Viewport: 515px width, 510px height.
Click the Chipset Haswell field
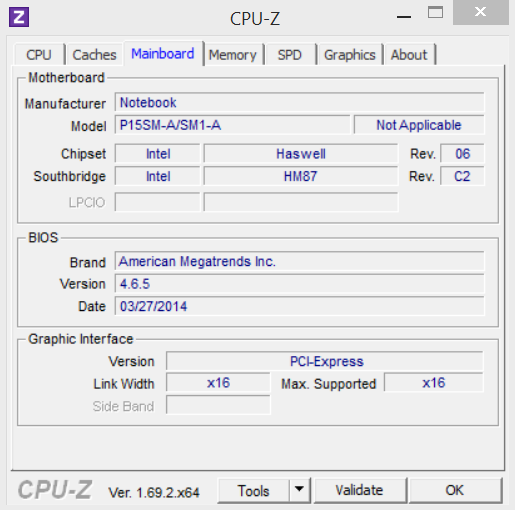pos(301,154)
